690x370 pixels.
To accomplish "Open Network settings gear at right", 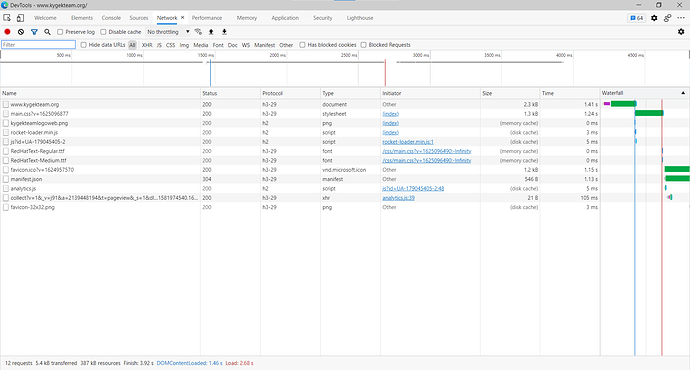I will click(681, 32).
